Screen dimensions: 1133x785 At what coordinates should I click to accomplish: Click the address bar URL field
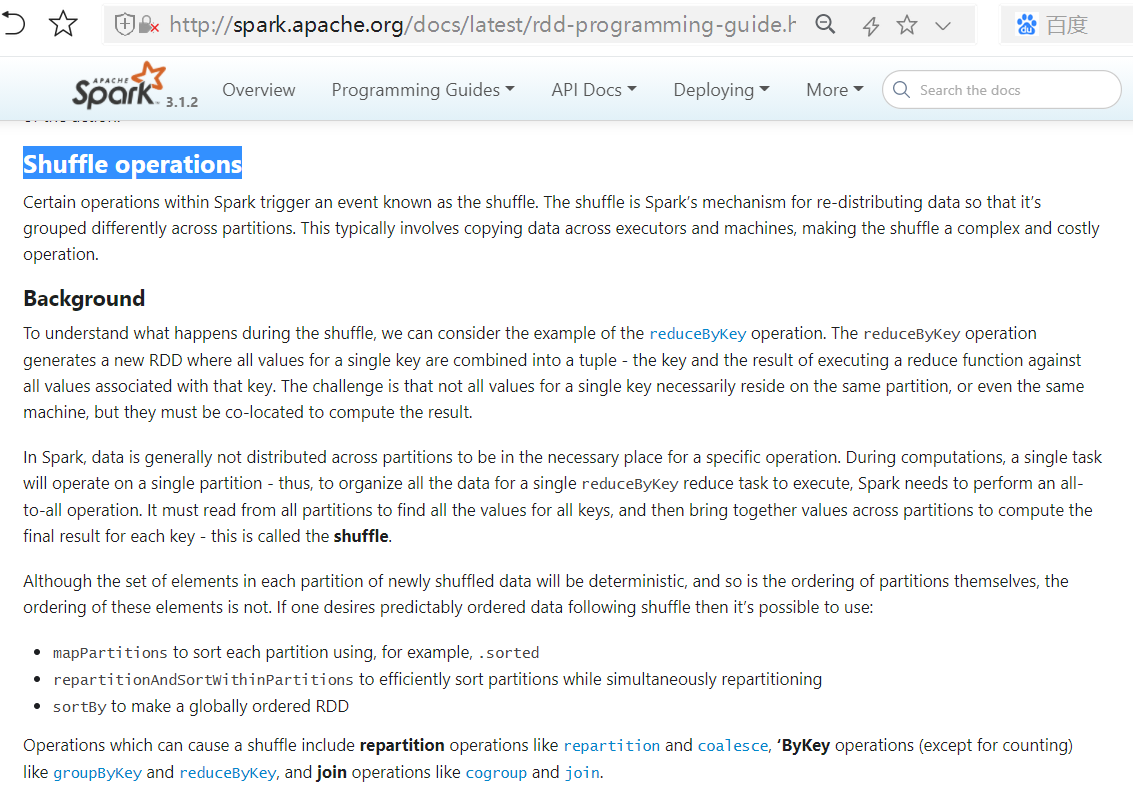[482, 25]
